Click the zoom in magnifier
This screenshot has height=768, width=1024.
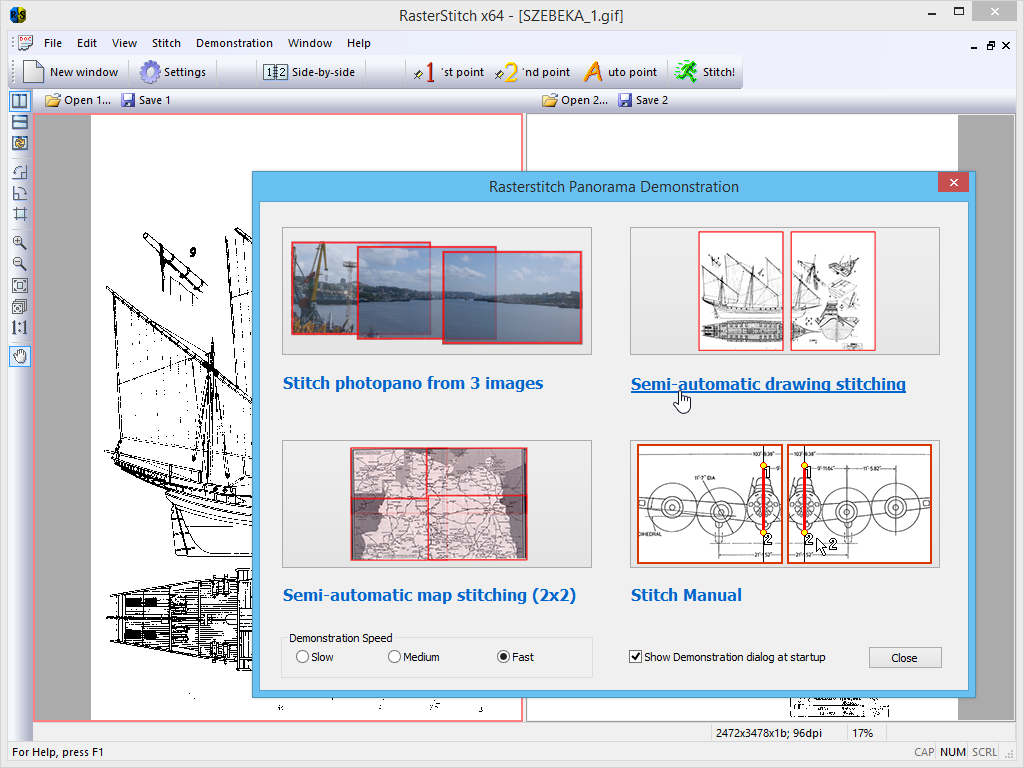pyautogui.click(x=19, y=243)
